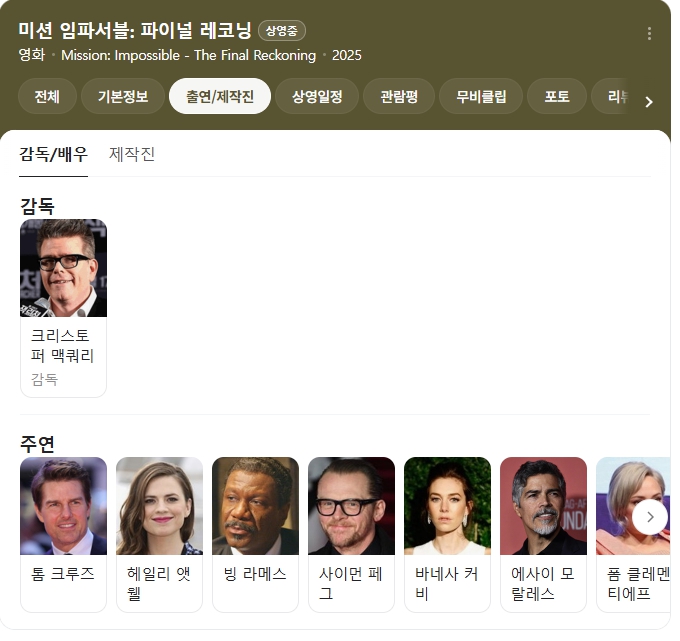Open 사이먼 페그 photo thumbnail
680x641 pixels.
351,506
